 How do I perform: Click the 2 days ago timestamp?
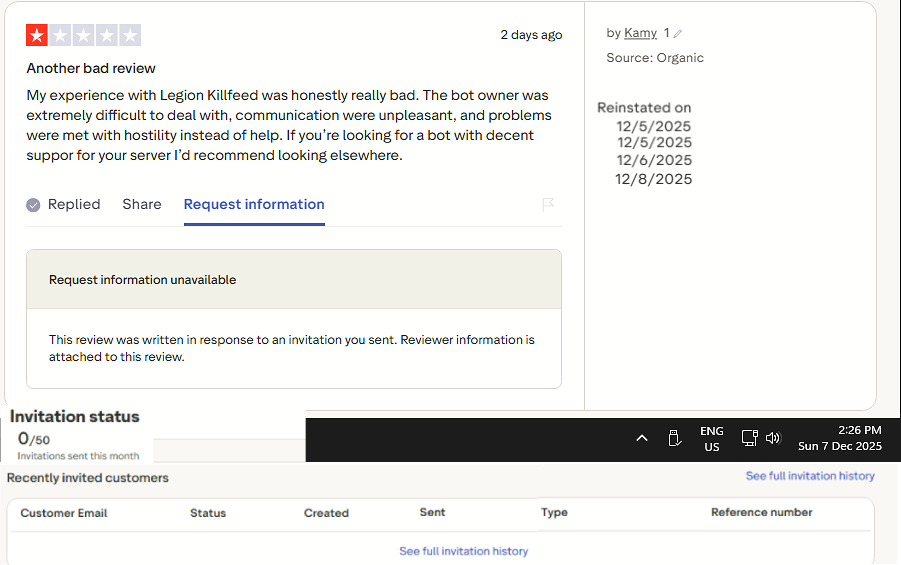tap(531, 34)
